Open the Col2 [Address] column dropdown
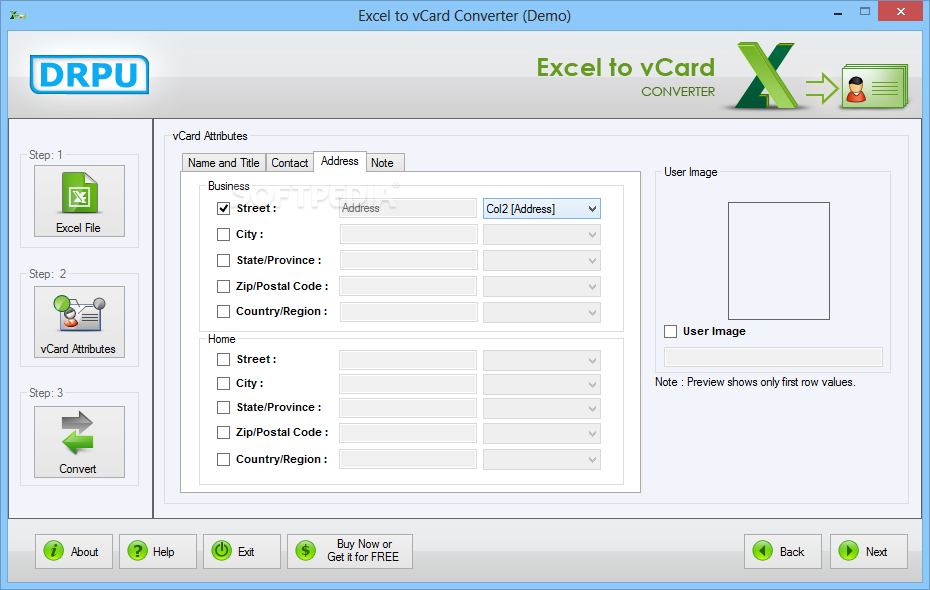 pos(542,209)
